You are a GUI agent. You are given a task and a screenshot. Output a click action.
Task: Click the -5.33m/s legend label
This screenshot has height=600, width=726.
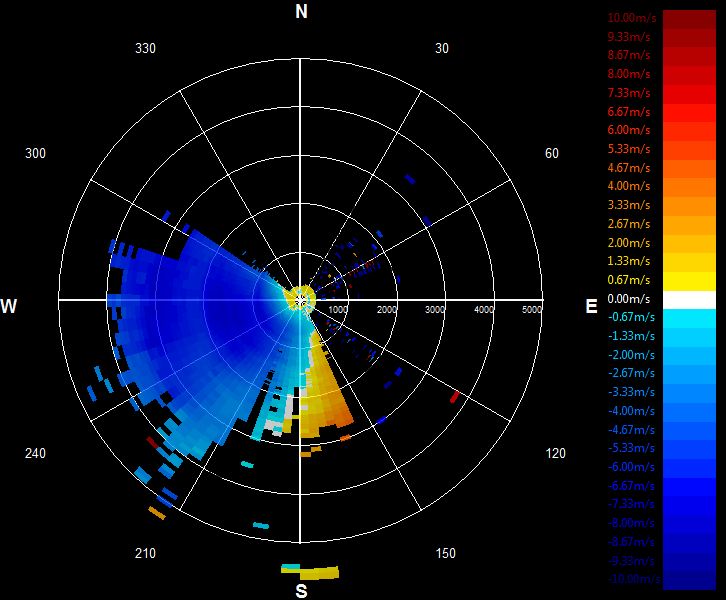tap(631, 448)
